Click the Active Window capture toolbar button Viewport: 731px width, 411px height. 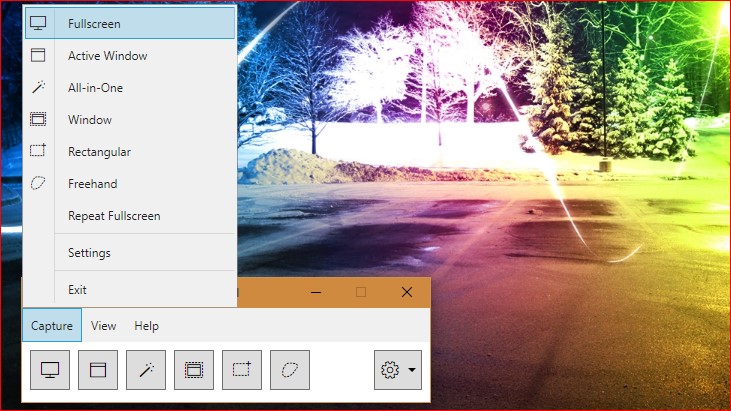[98, 370]
